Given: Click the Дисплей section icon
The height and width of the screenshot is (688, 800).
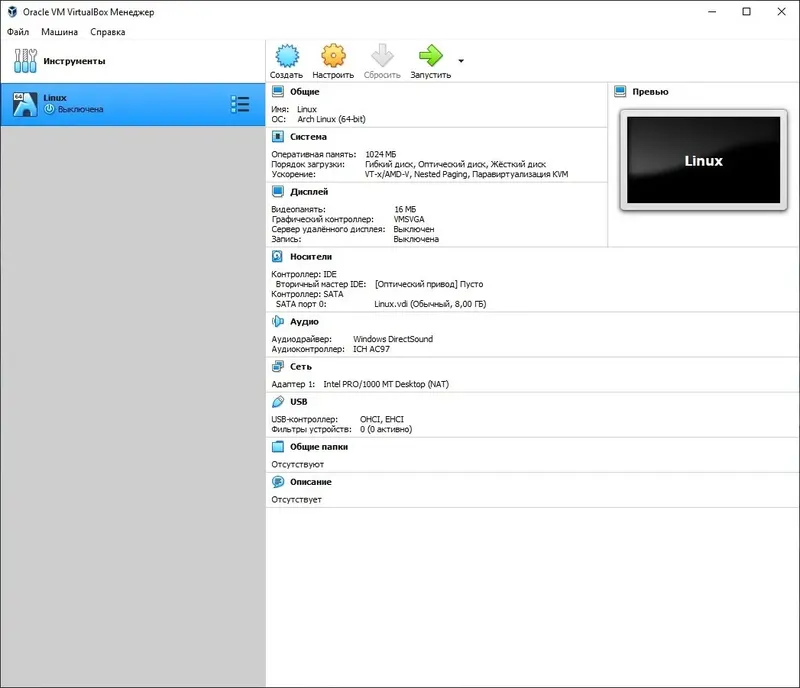Looking at the screenshot, I should tap(278, 191).
